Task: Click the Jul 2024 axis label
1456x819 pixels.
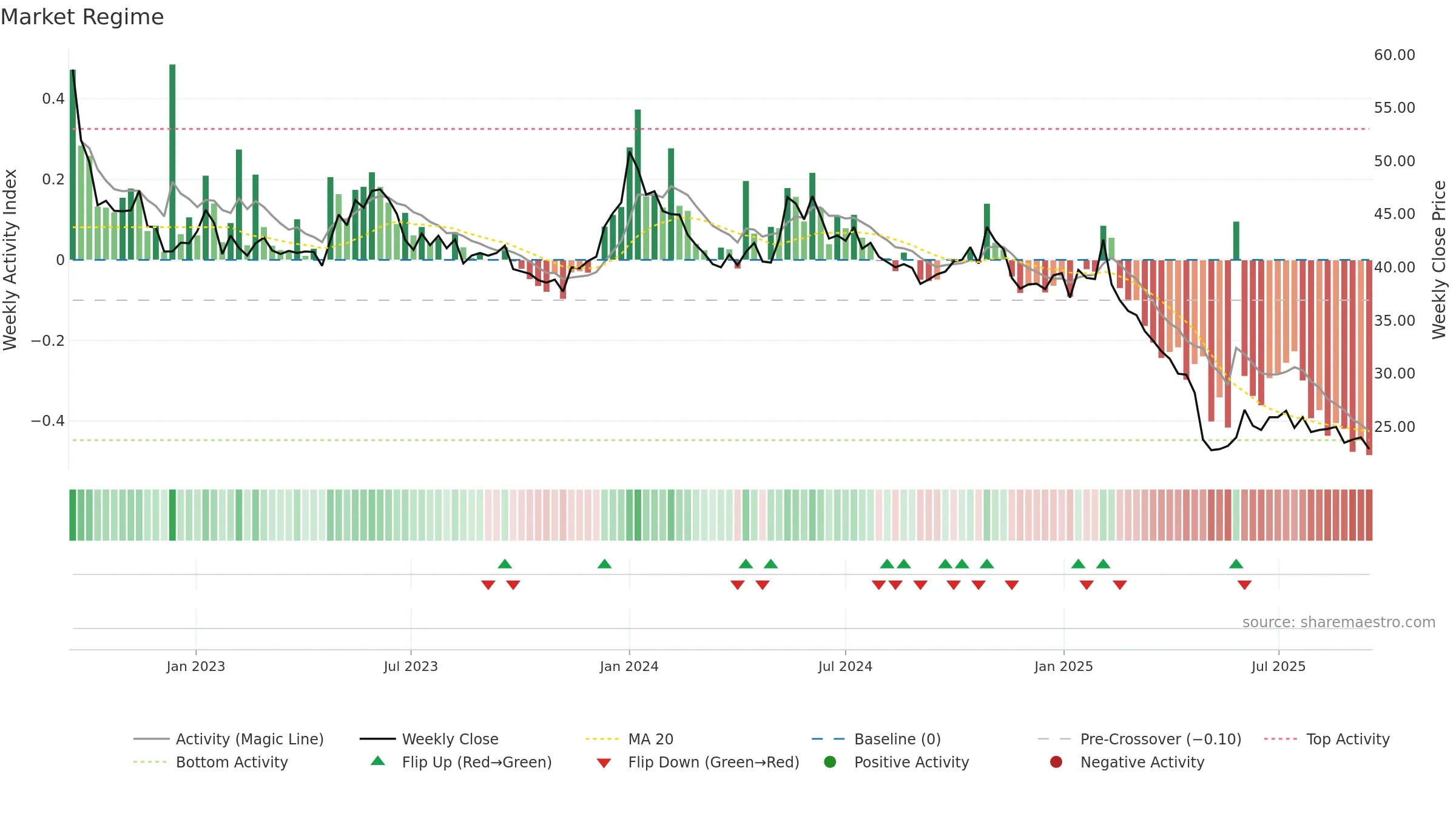Action: [x=845, y=666]
